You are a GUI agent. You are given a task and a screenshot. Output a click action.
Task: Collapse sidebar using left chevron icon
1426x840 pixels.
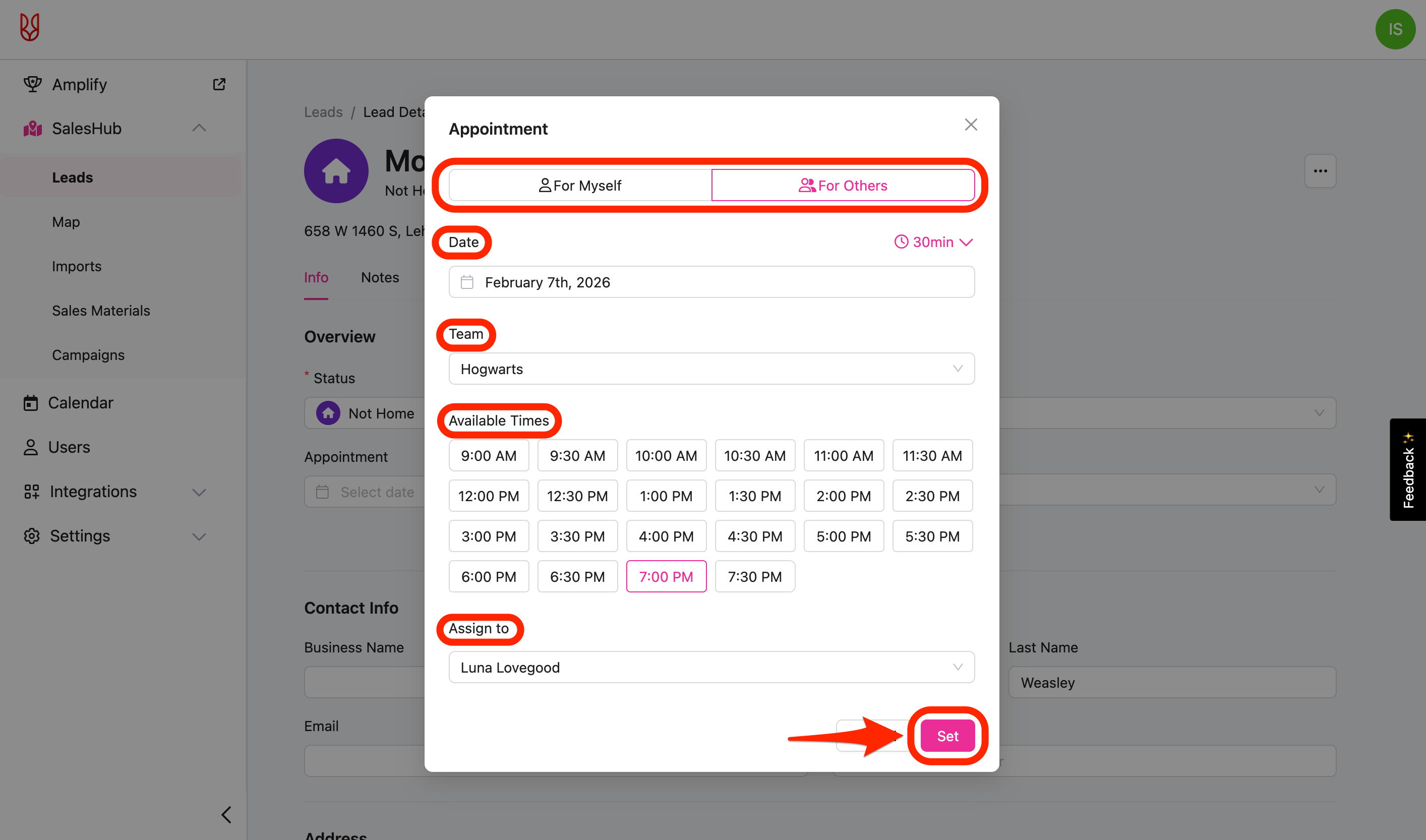(x=226, y=814)
